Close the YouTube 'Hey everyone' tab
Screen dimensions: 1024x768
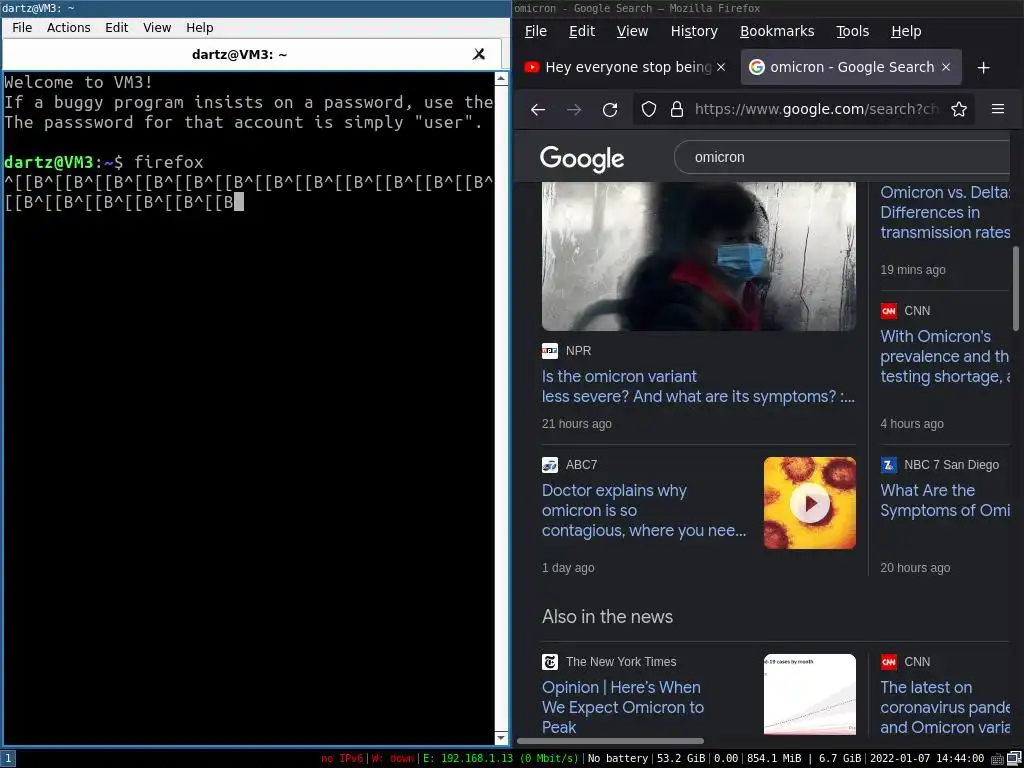click(721, 67)
